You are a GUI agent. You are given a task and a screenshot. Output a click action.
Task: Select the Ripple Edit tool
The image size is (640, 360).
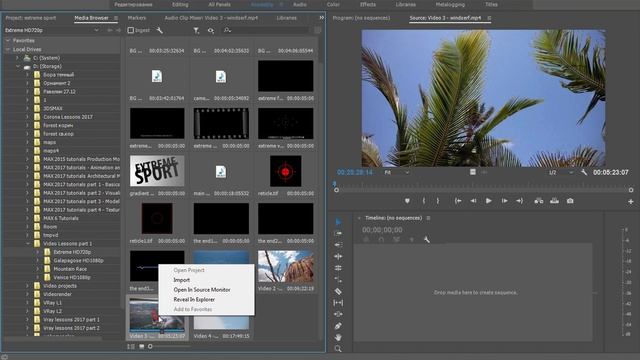coord(338,256)
